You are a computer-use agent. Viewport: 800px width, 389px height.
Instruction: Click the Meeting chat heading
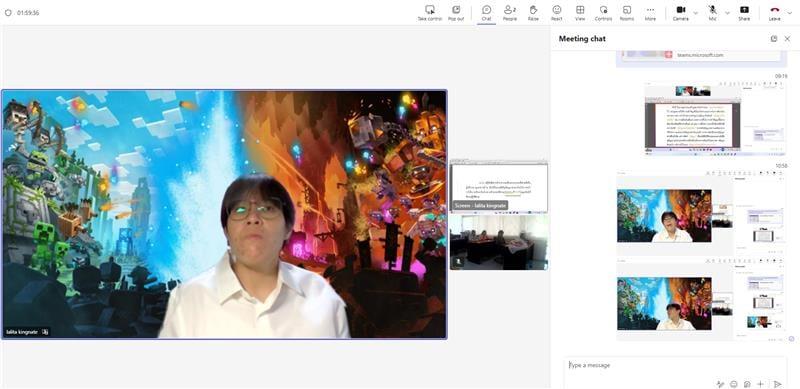click(x=582, y=39)
